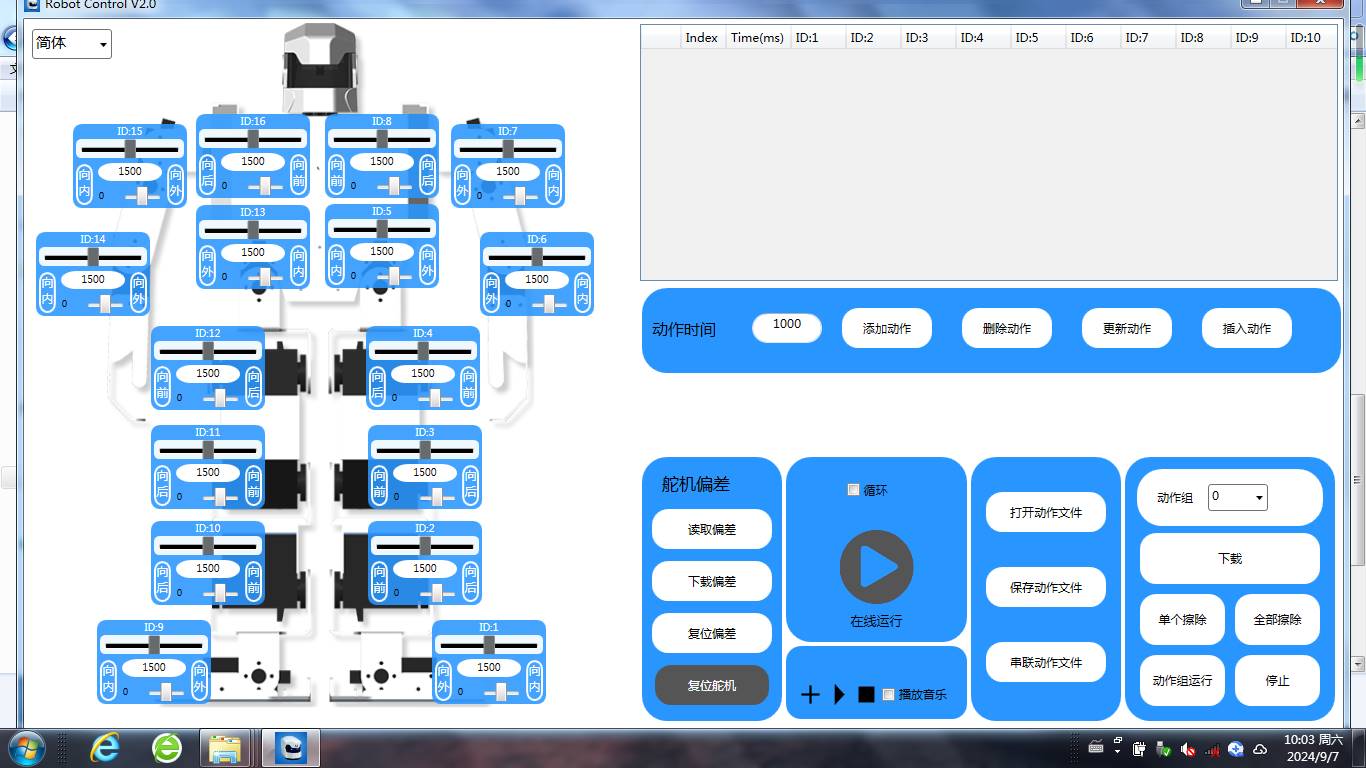Click the small black play triangle icon
This screenshot has height=768, width=1366.
(x=839, y=695)
